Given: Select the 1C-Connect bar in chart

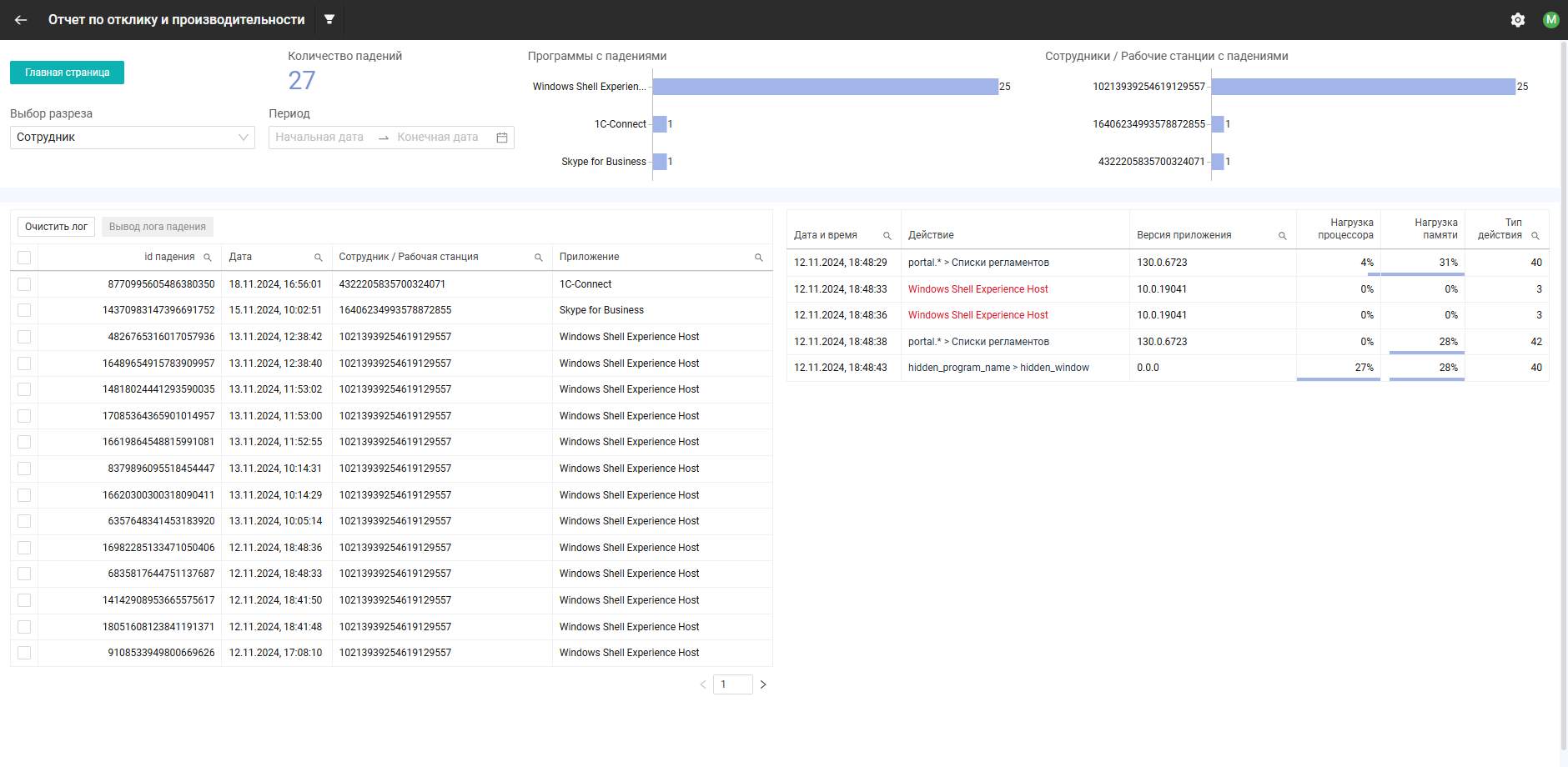Looking at the screenshot, I should tap(660, 124).
